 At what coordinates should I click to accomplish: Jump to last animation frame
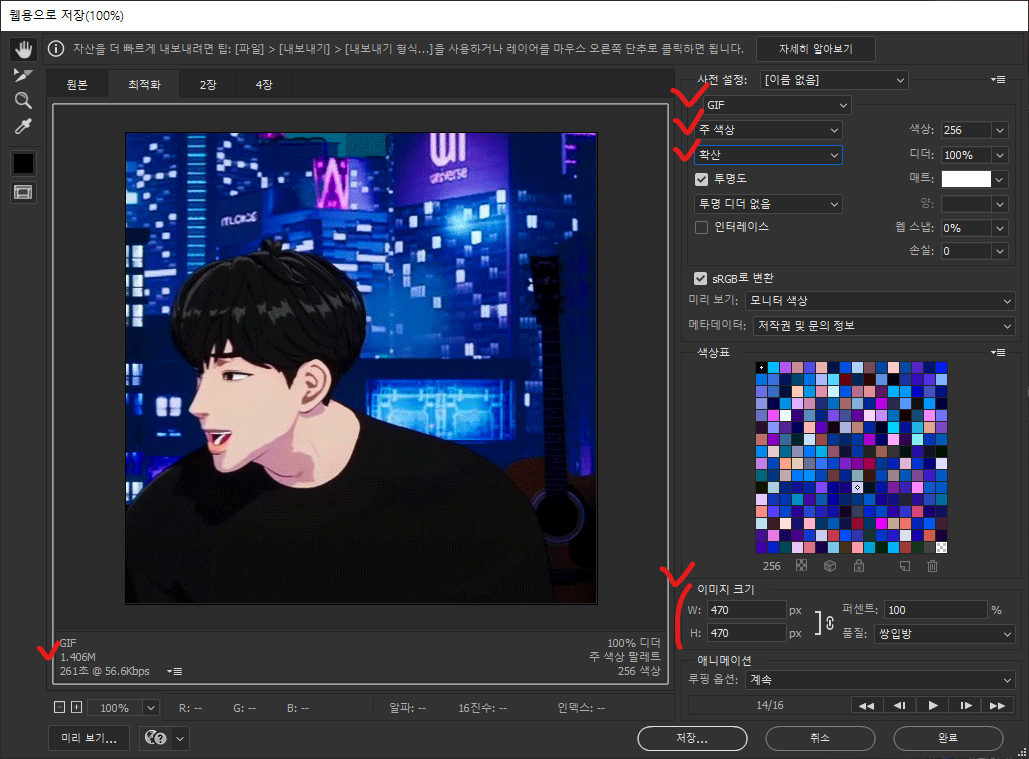998,705
